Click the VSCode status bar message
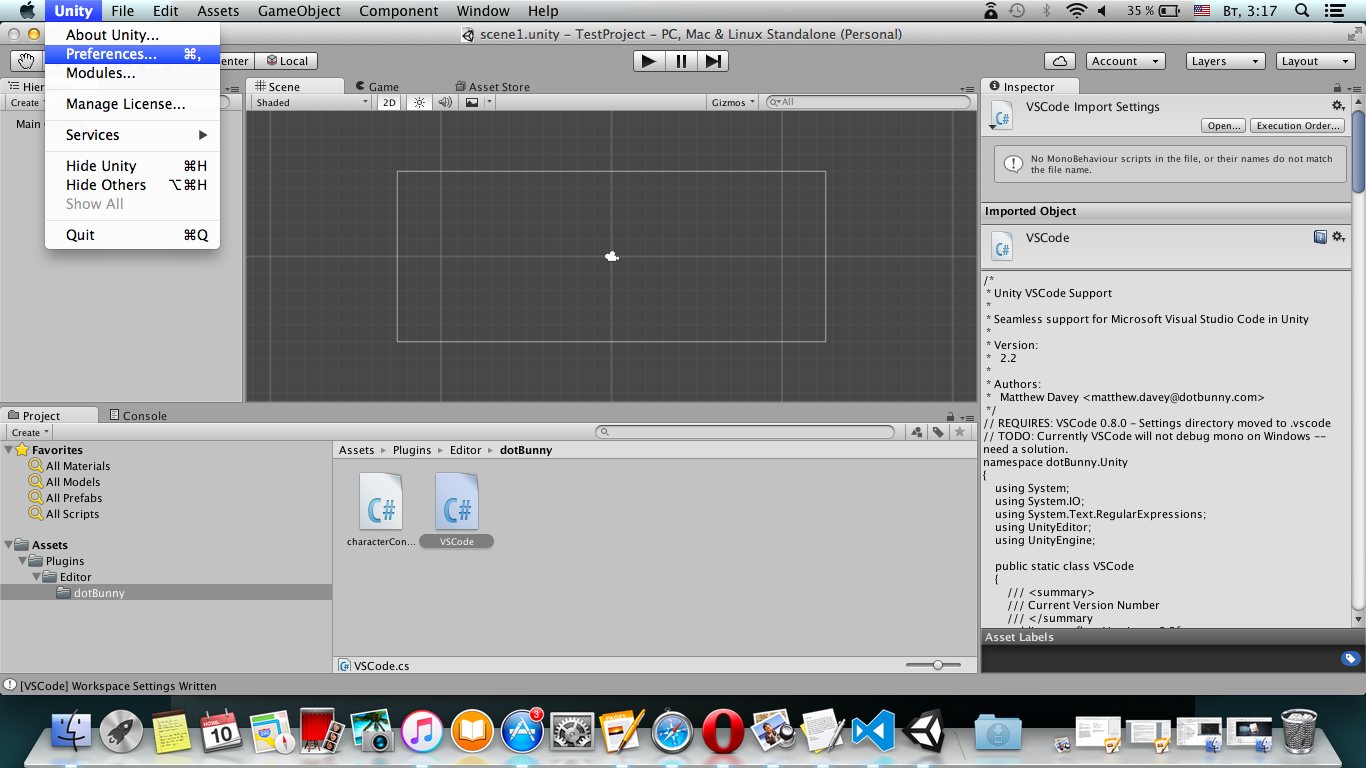The image size is (1366, 768). [118, 686]
